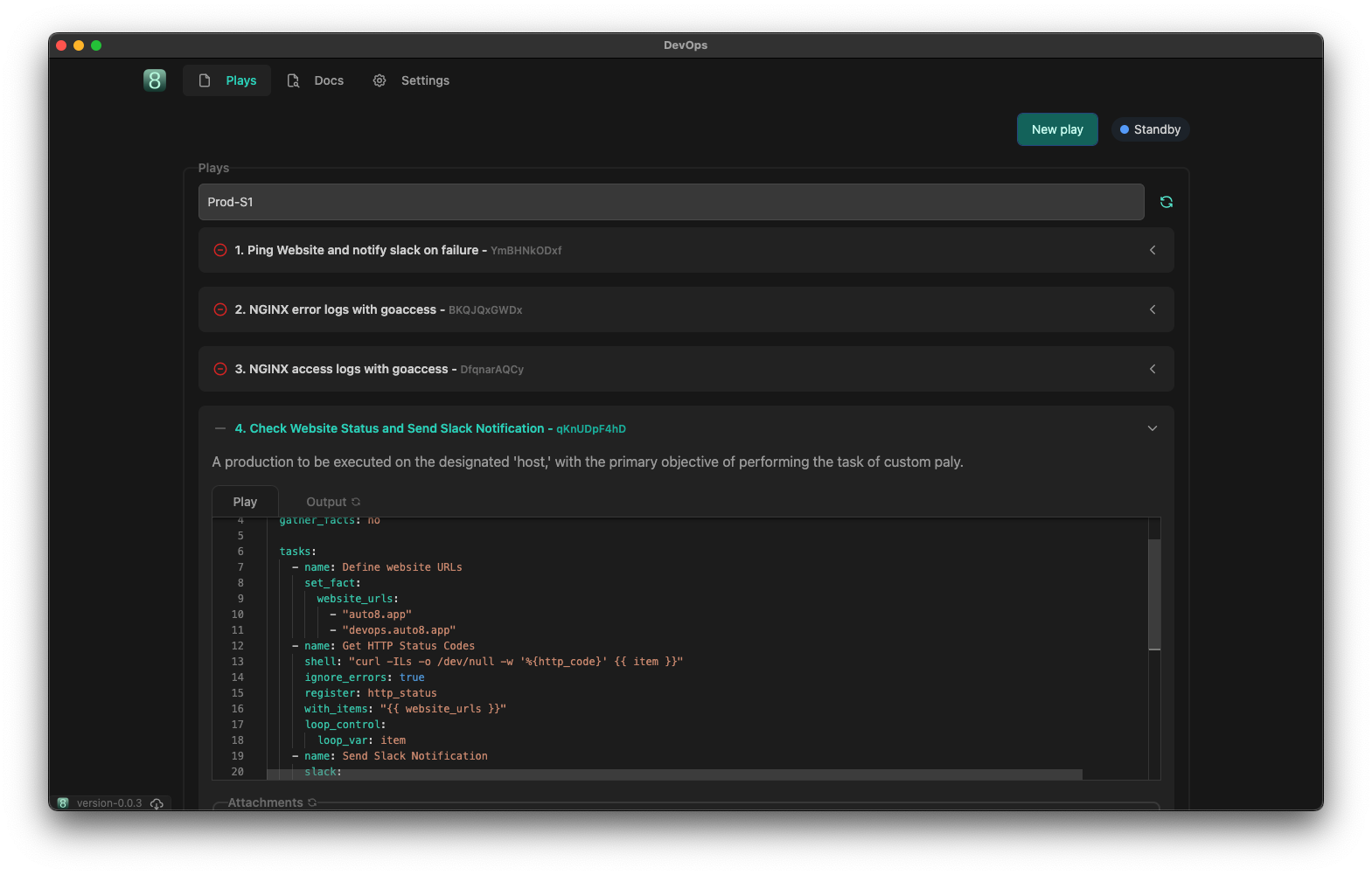Click the code editor horizontal scrollbar

(674, 774)
